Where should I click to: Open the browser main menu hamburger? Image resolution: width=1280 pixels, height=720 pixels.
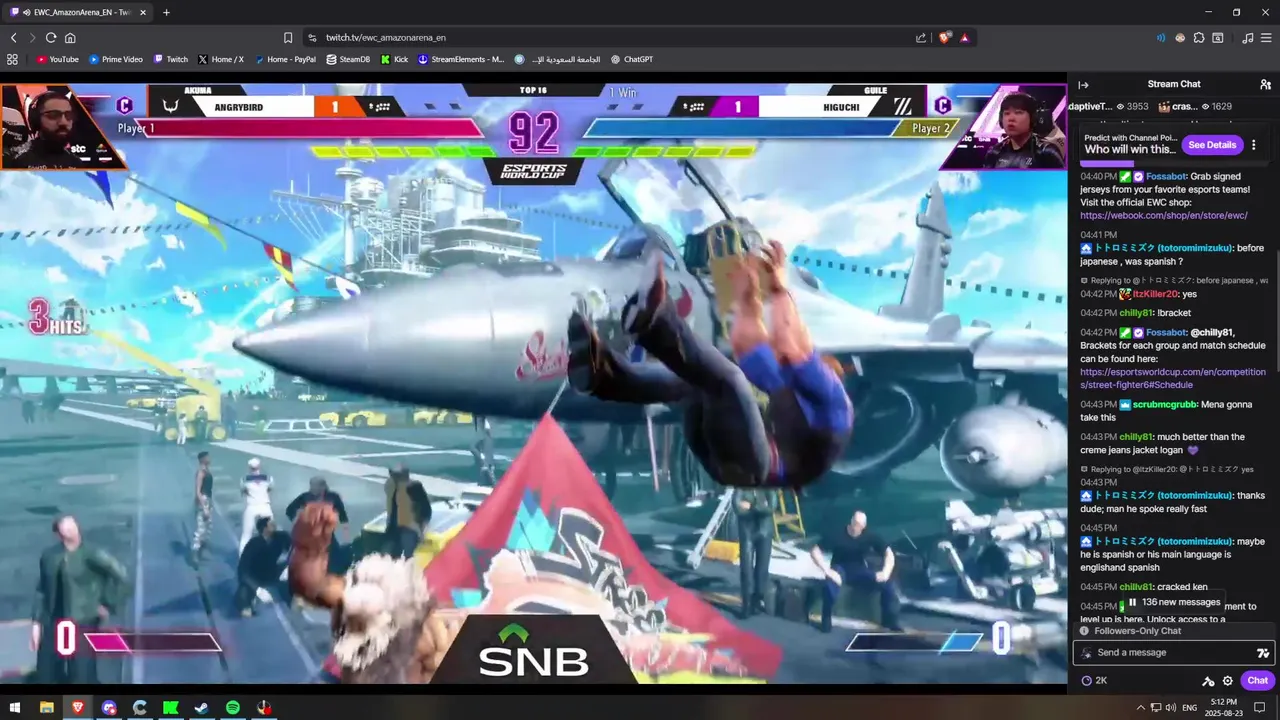coord(1266,38)
